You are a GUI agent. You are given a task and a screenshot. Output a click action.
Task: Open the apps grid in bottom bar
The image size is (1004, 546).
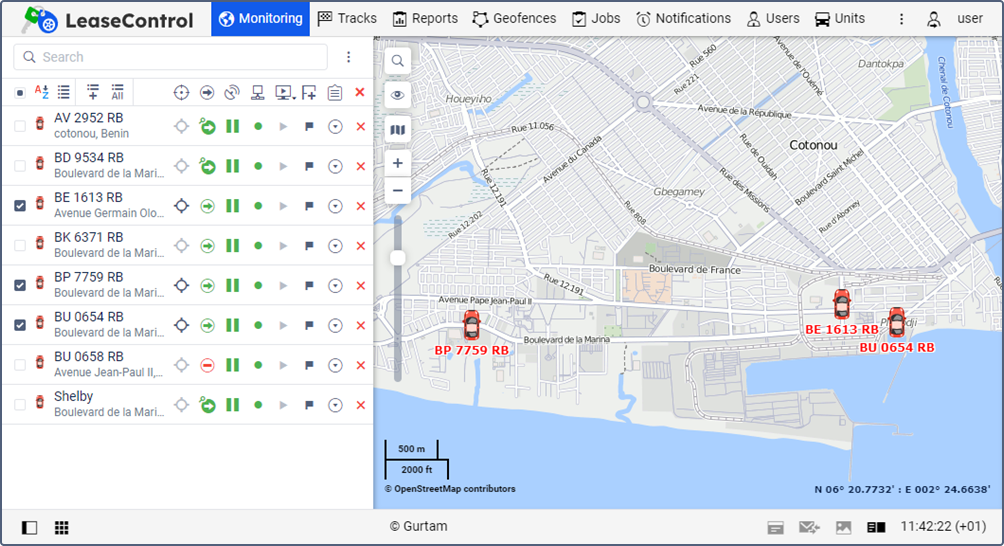tap(61, 527)
